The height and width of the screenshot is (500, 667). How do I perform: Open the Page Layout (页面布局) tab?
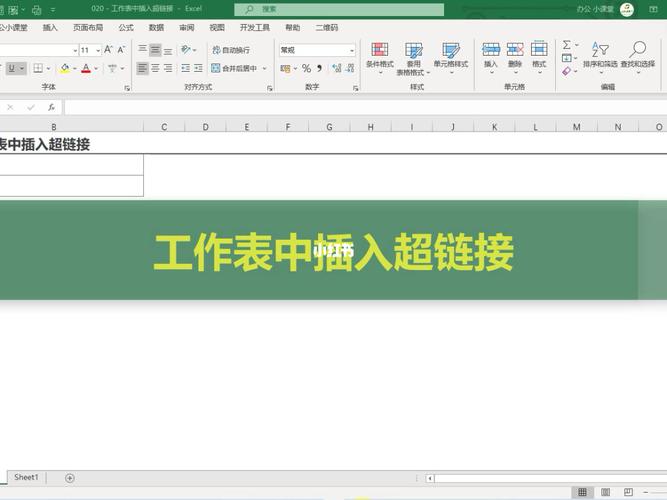point(88,28)
